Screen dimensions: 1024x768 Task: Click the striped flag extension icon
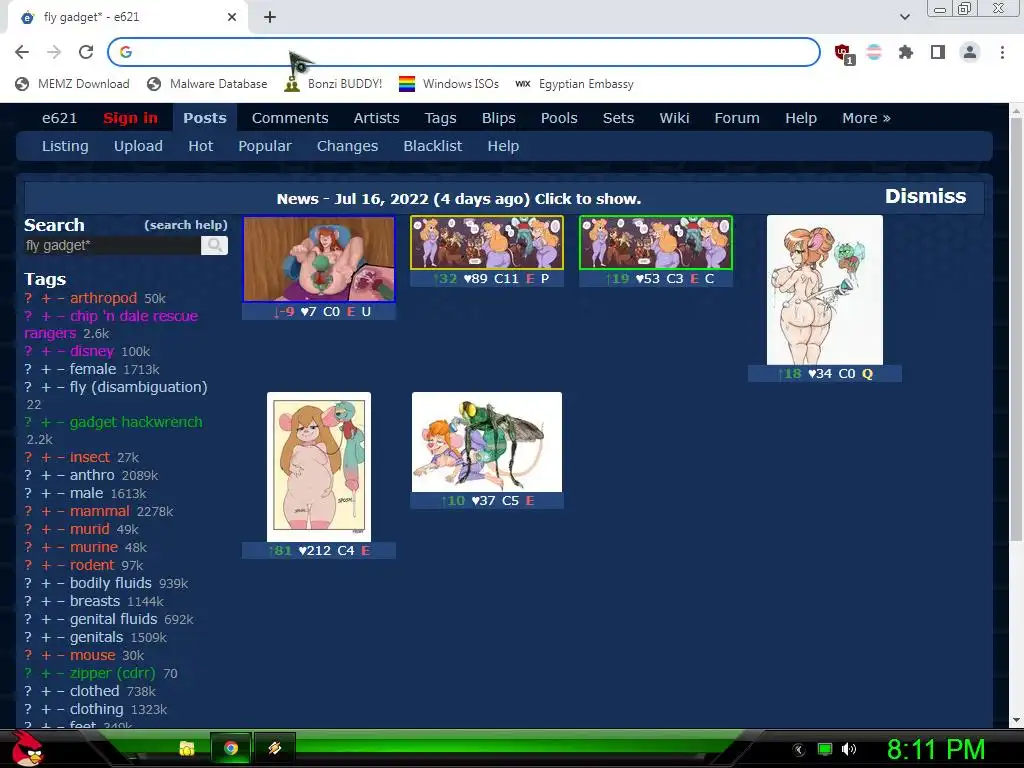pos(874,52)
